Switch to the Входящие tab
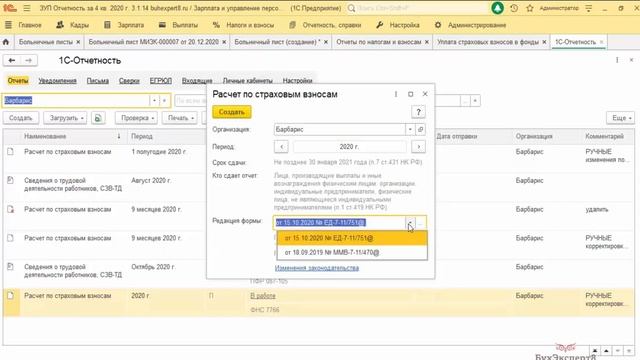The image size is (640, 360). [197, 81]
